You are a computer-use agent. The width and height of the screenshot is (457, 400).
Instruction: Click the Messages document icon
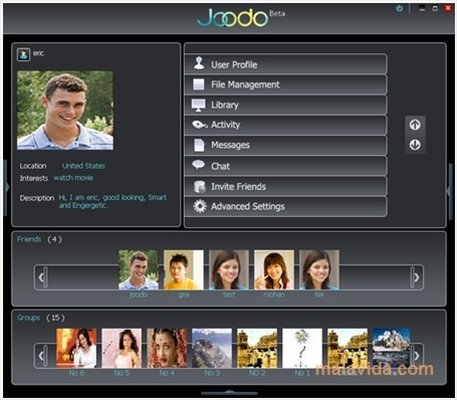[199, 145]
